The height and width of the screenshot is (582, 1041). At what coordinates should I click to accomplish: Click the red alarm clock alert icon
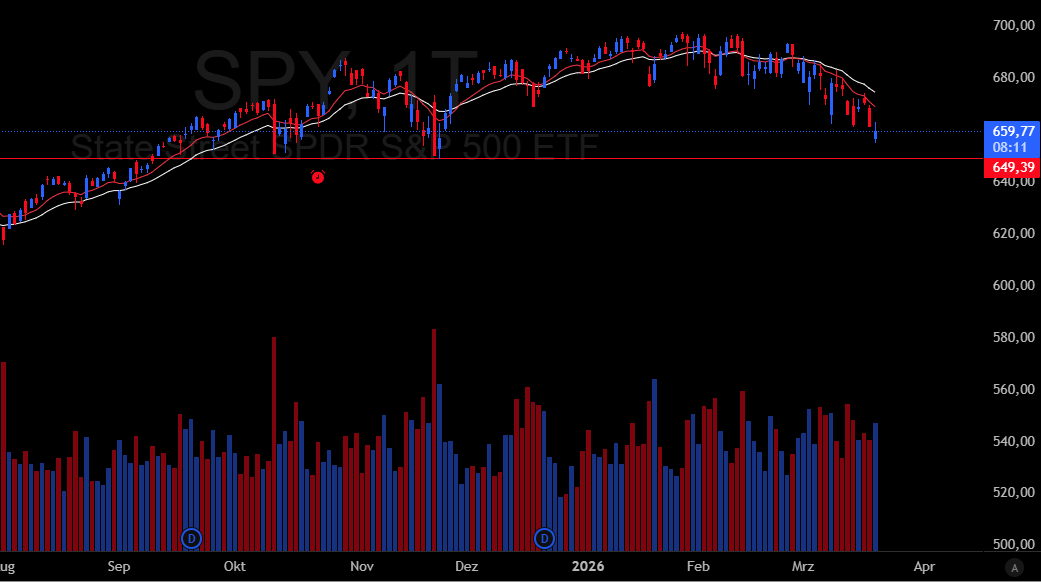tap(318, 177)
